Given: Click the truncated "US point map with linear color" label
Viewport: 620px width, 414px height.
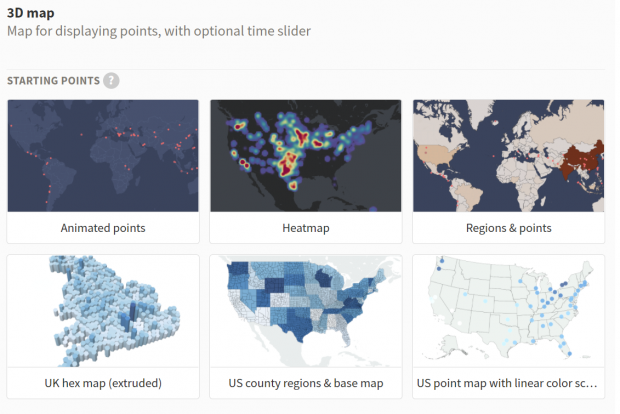Looking at the screenshot, I should pos(508,383).
